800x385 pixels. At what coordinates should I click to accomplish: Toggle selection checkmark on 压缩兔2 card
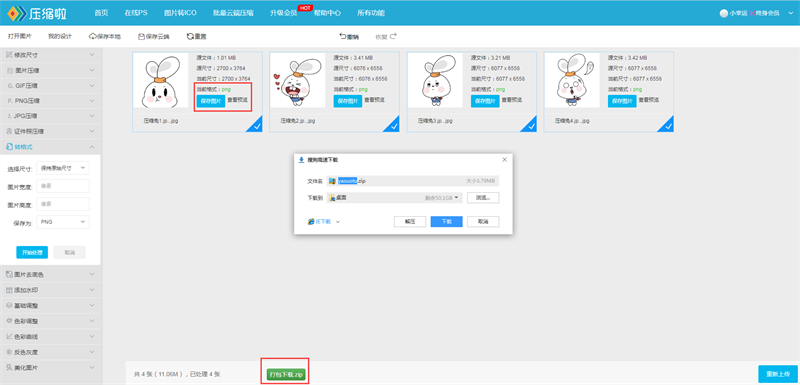(x=393, y=125)
